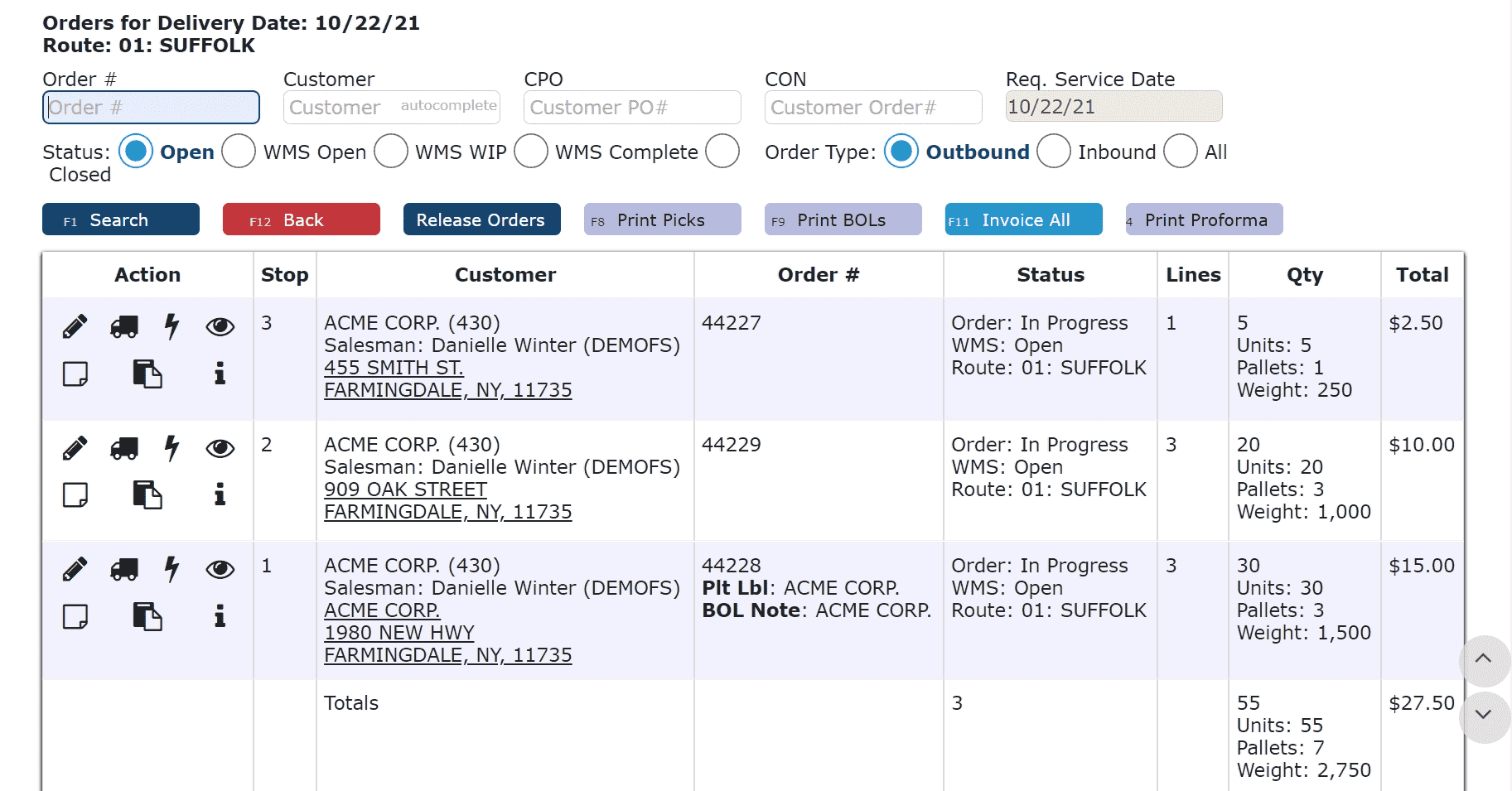The height and width of the screenshot is (791, 1512).
Task: Click the Invoice All button
Action: (x=1023, y=219)
